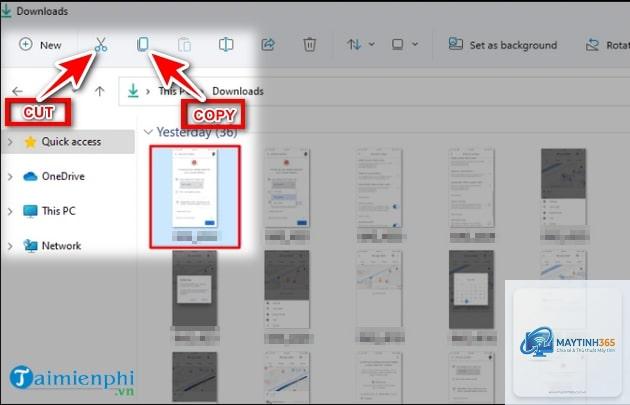
Task: Click the New button
Action: (40, 45)
